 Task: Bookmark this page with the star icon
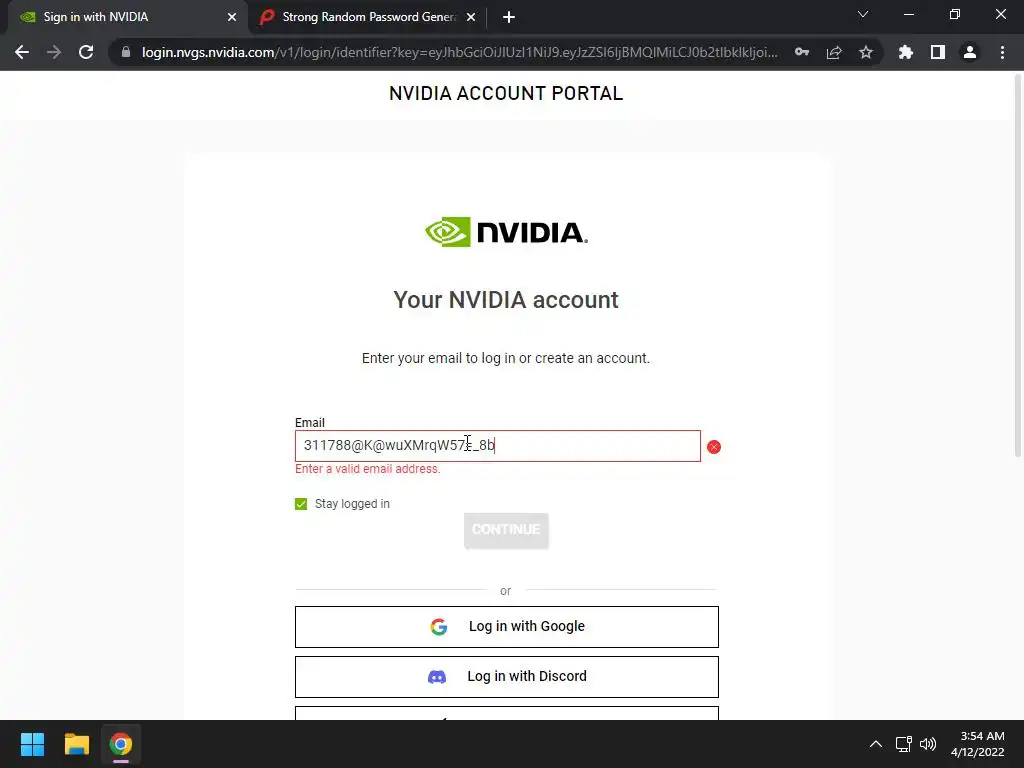(866, 52)
